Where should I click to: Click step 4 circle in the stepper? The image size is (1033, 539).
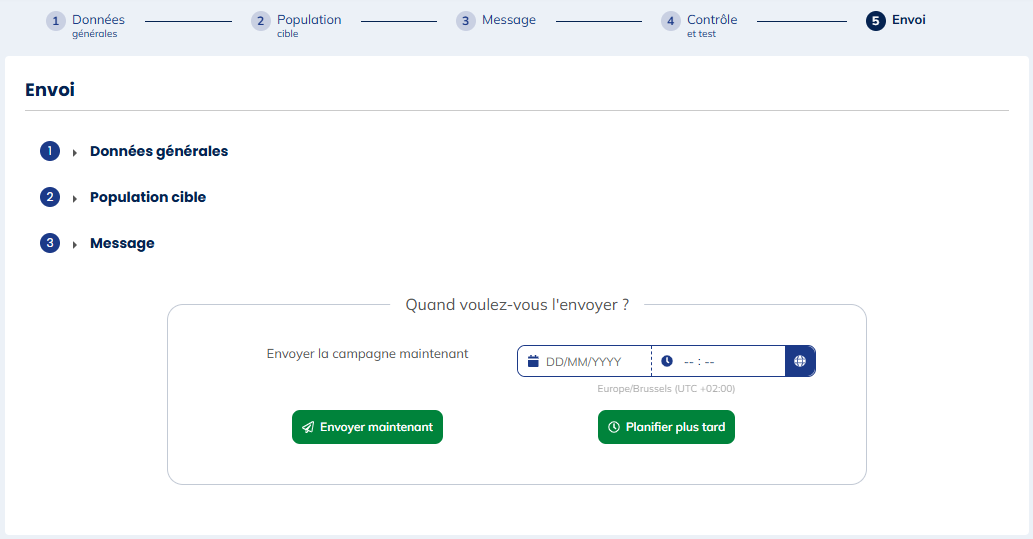click(671, 21)
